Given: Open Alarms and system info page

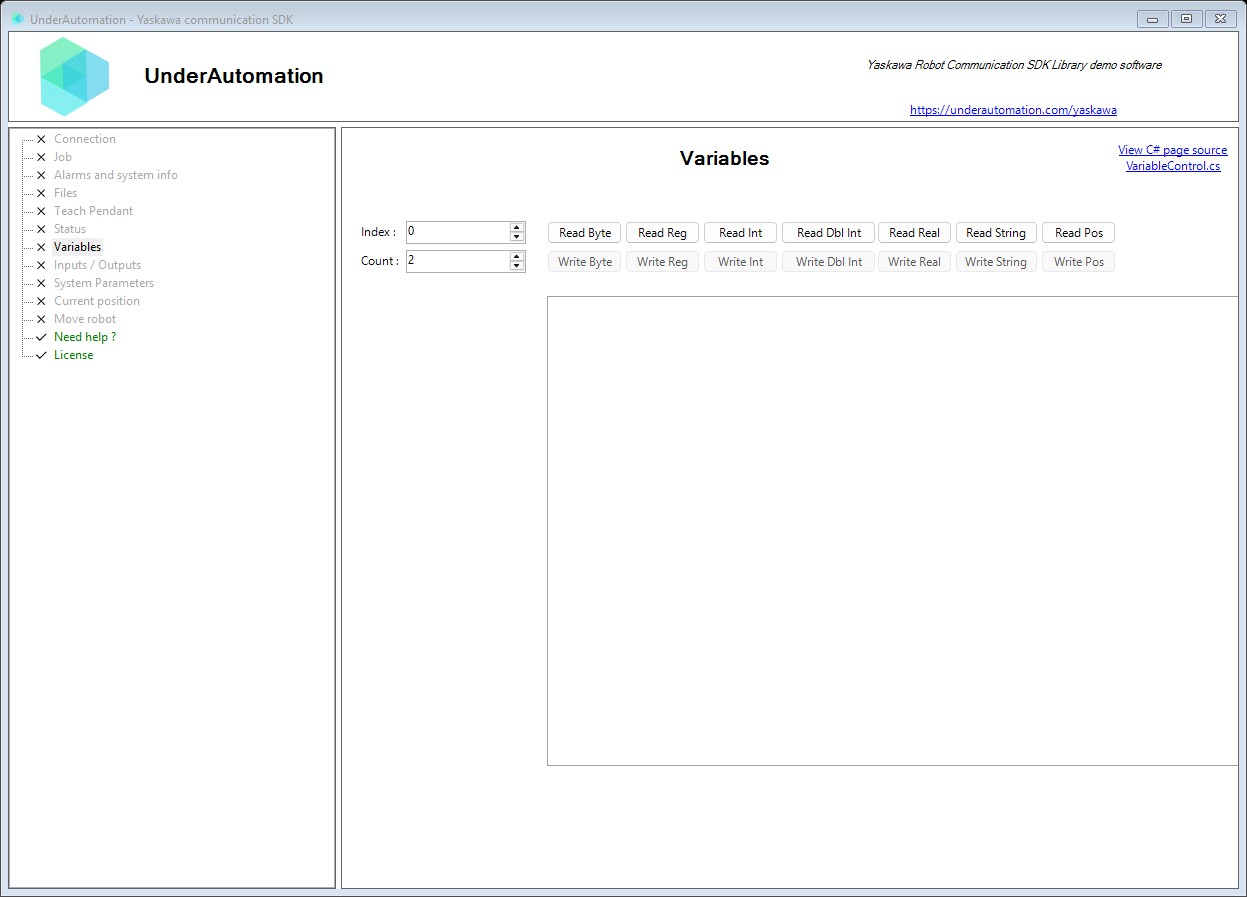Looking at the screenshot, I should 116,175.
